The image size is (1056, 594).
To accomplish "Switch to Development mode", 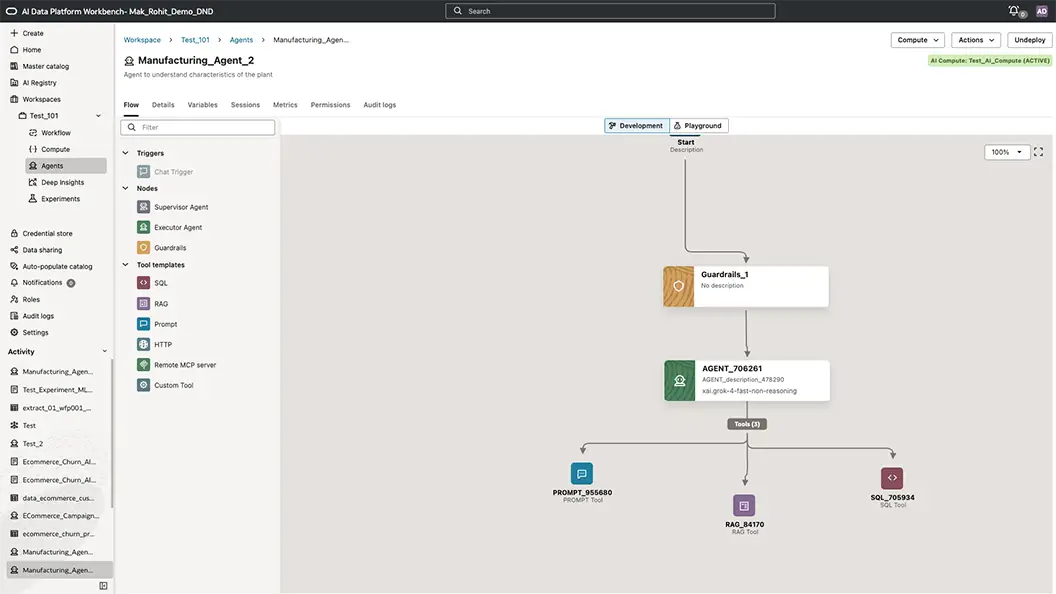I will click(636, 126).
